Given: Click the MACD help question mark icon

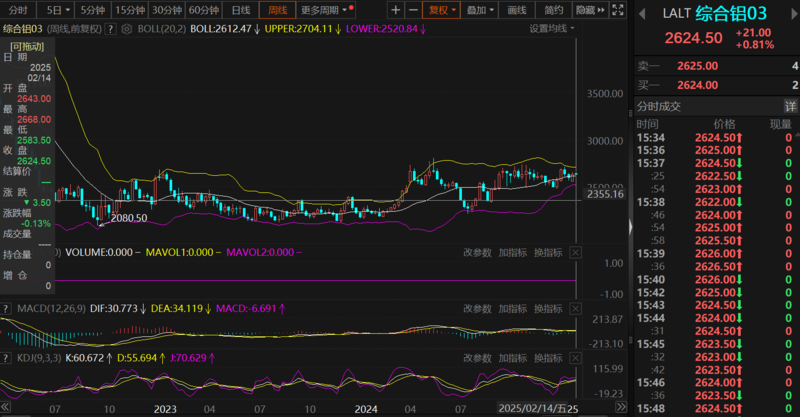Looking at the screenshot, I should click(x=5, y=308).
